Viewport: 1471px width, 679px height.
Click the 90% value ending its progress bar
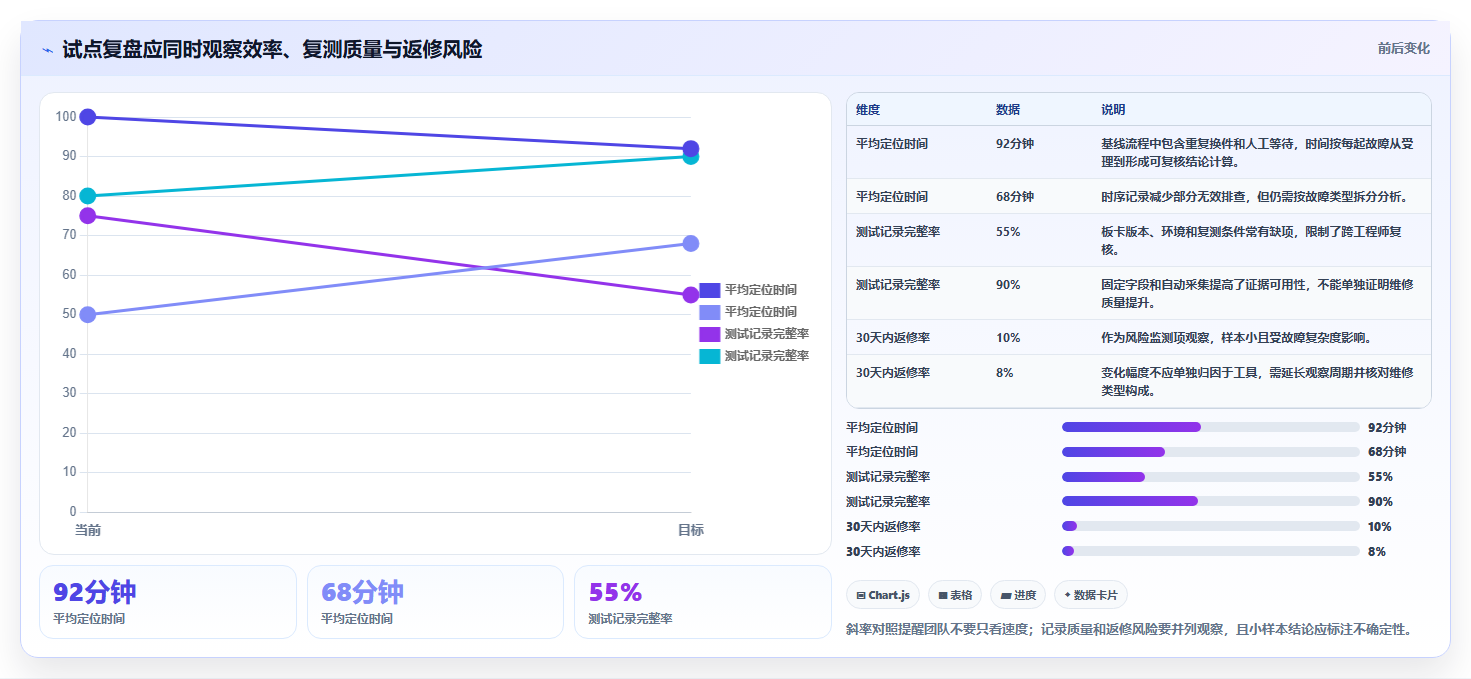1380,501
